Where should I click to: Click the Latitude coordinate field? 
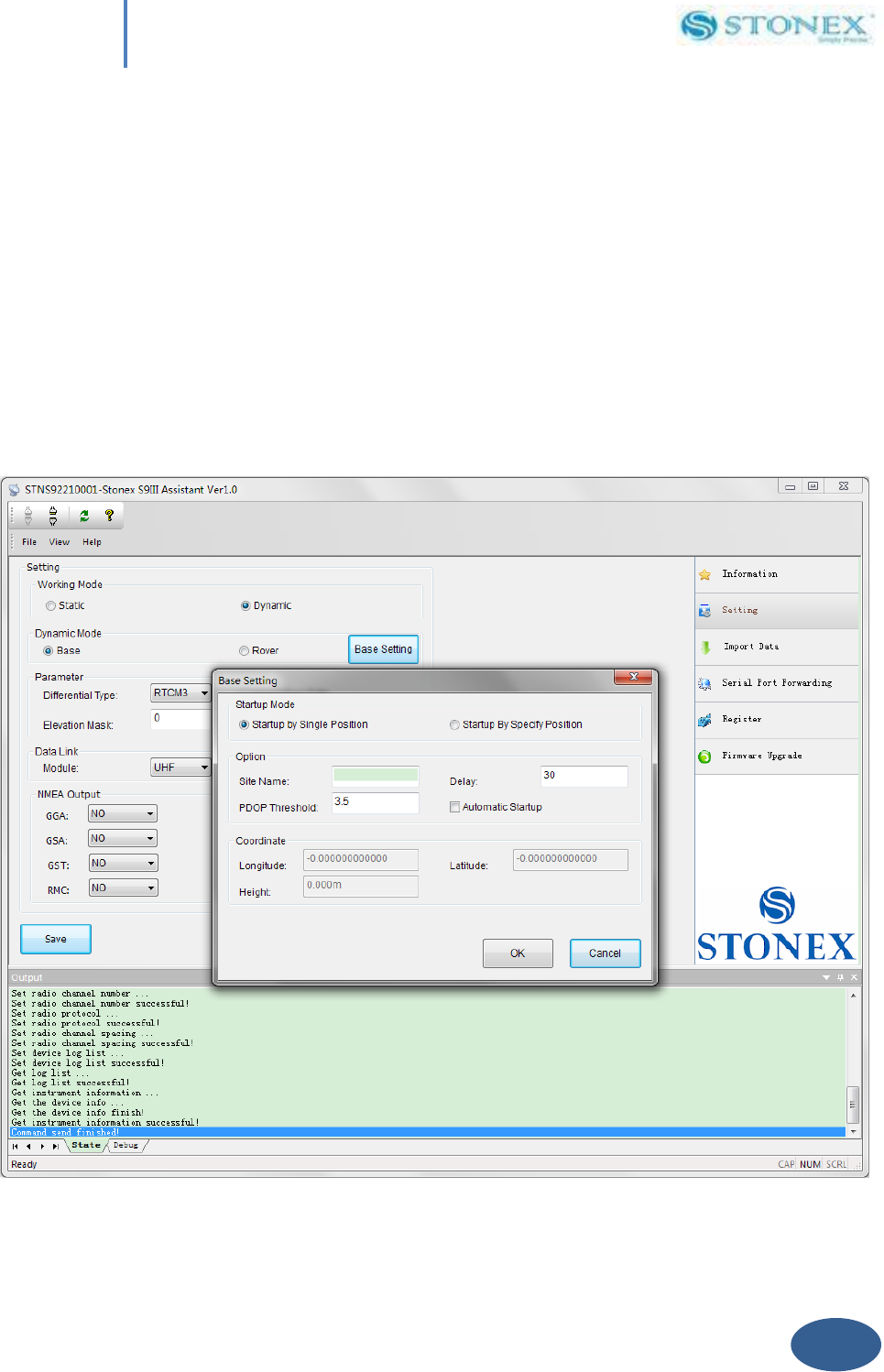tap(571, 860)
